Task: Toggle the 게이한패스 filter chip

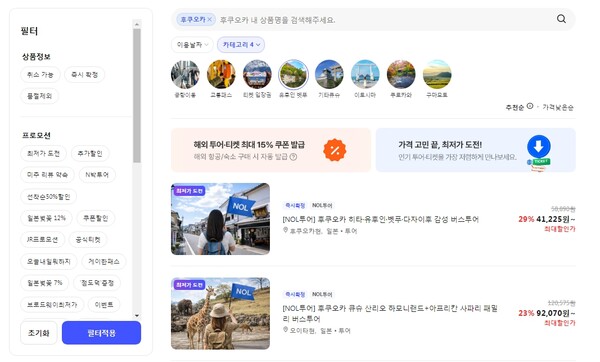Action: click(x=104, y=262)
